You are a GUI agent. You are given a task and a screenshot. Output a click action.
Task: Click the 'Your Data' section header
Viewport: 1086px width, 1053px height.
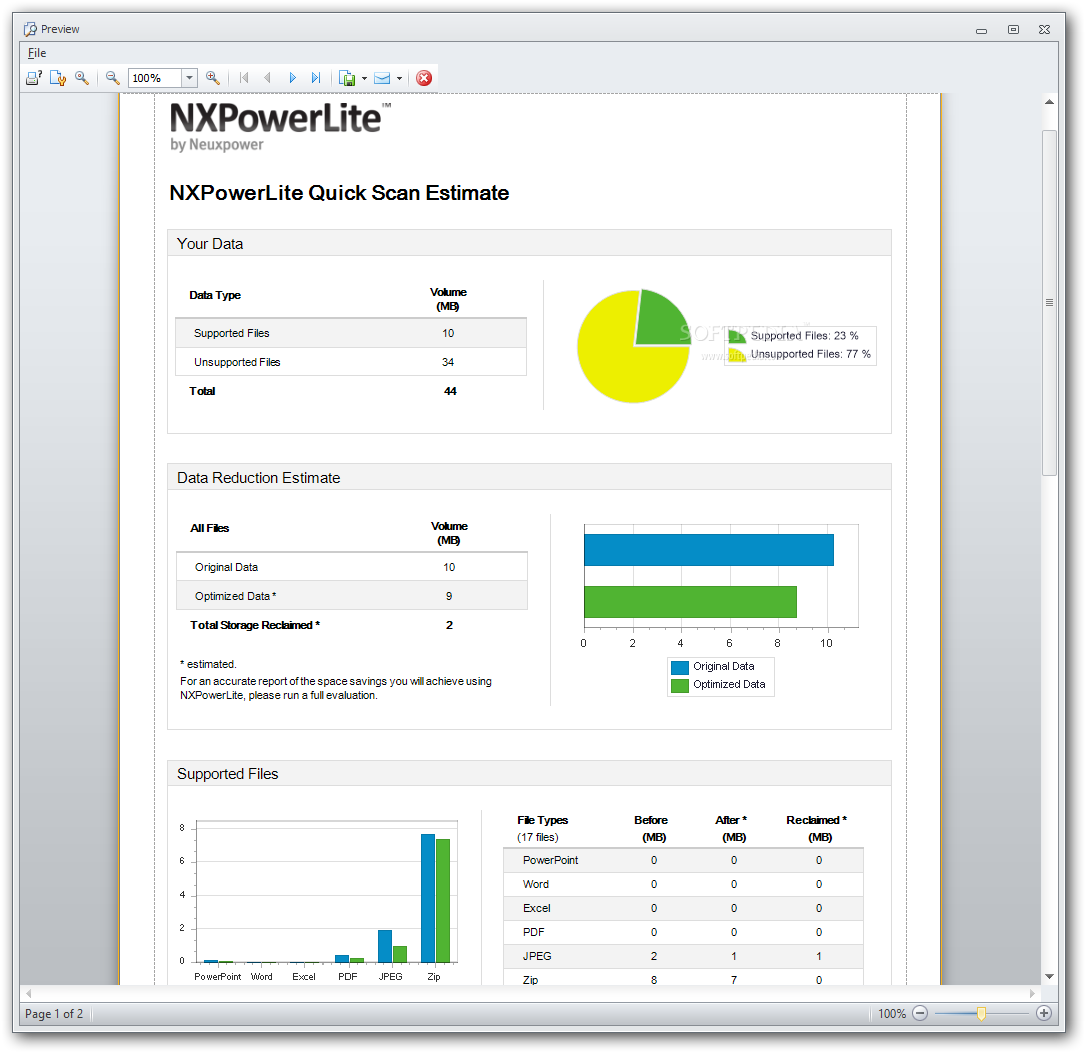coord(529,243)
